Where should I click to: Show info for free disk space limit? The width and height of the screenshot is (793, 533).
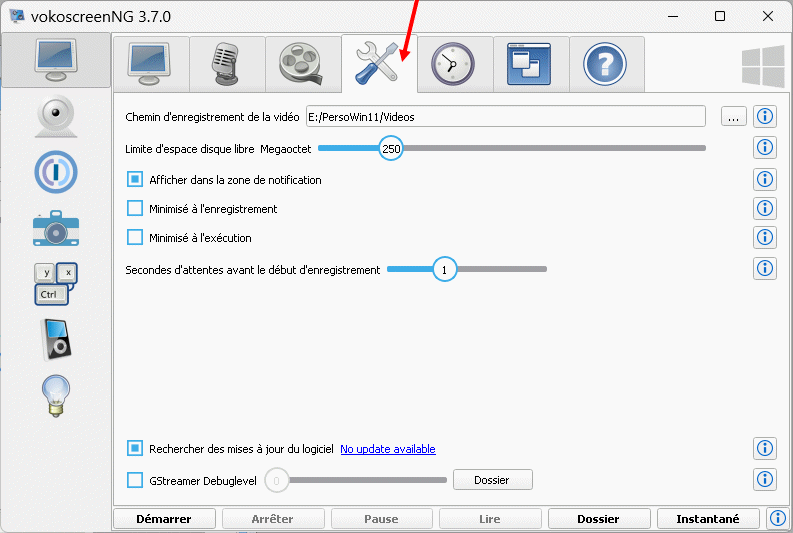pos(765,148)
